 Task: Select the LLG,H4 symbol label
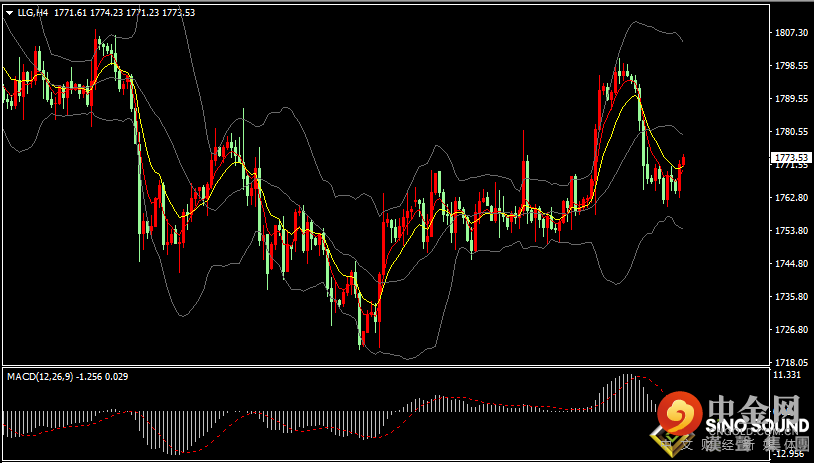pyautogui.click(x=31, y=13)
